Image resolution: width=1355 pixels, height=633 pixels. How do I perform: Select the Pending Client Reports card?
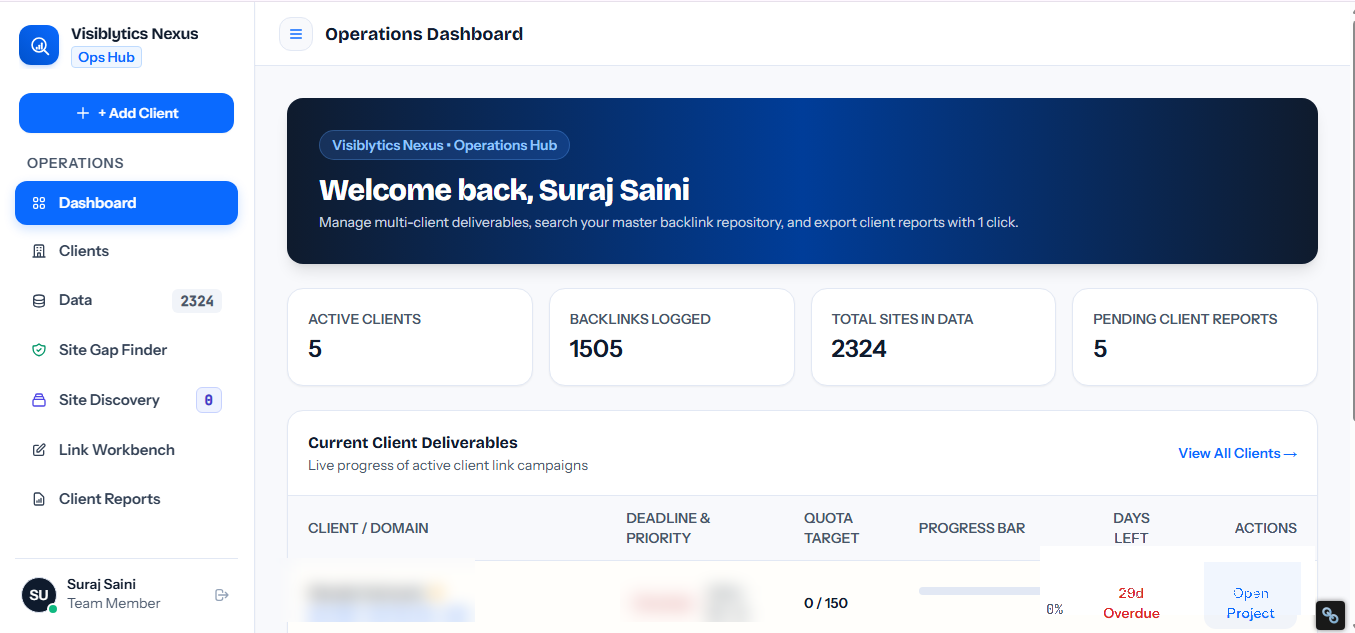pyautogui.click(x=1195, y=337)
